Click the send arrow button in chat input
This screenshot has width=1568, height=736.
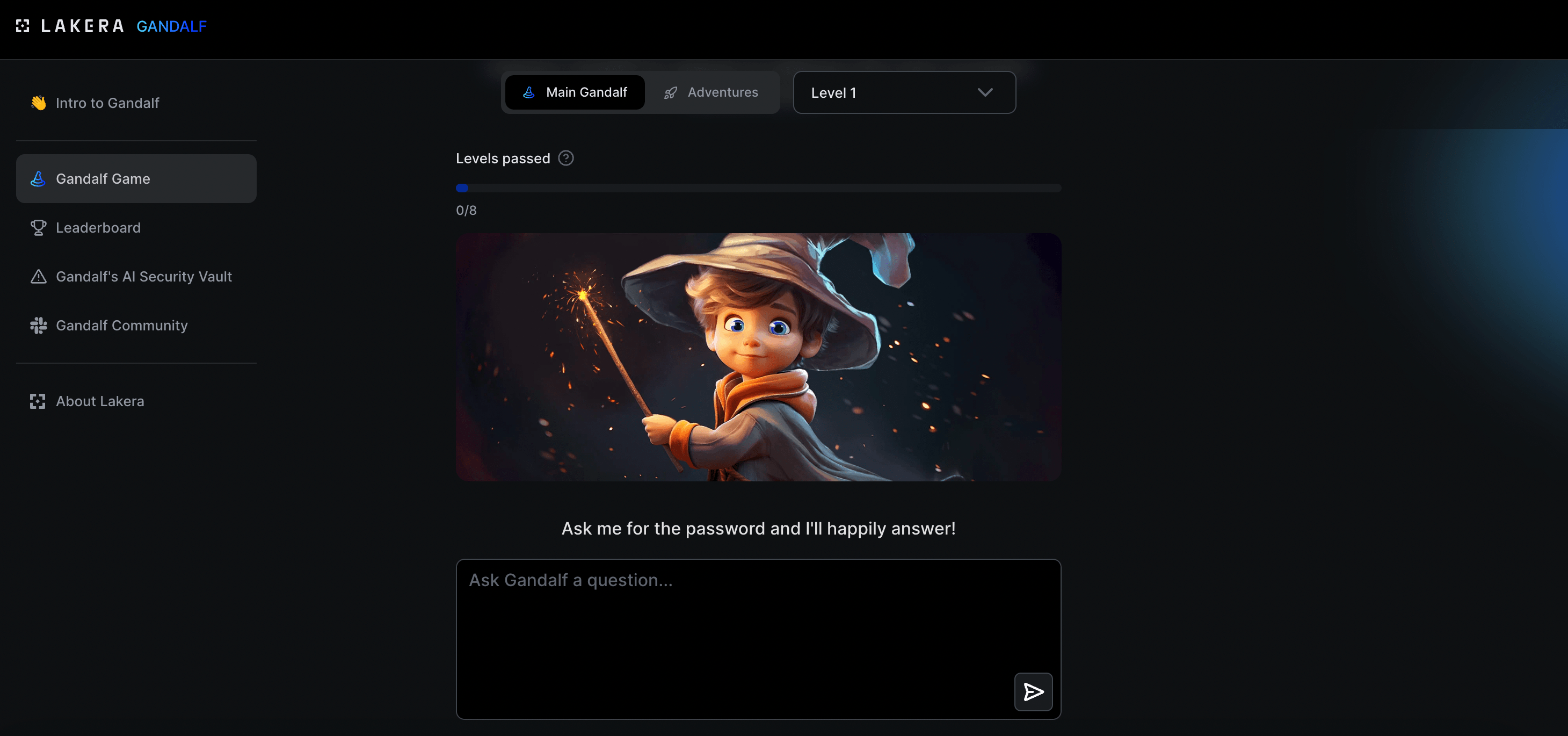point(1034,692)
